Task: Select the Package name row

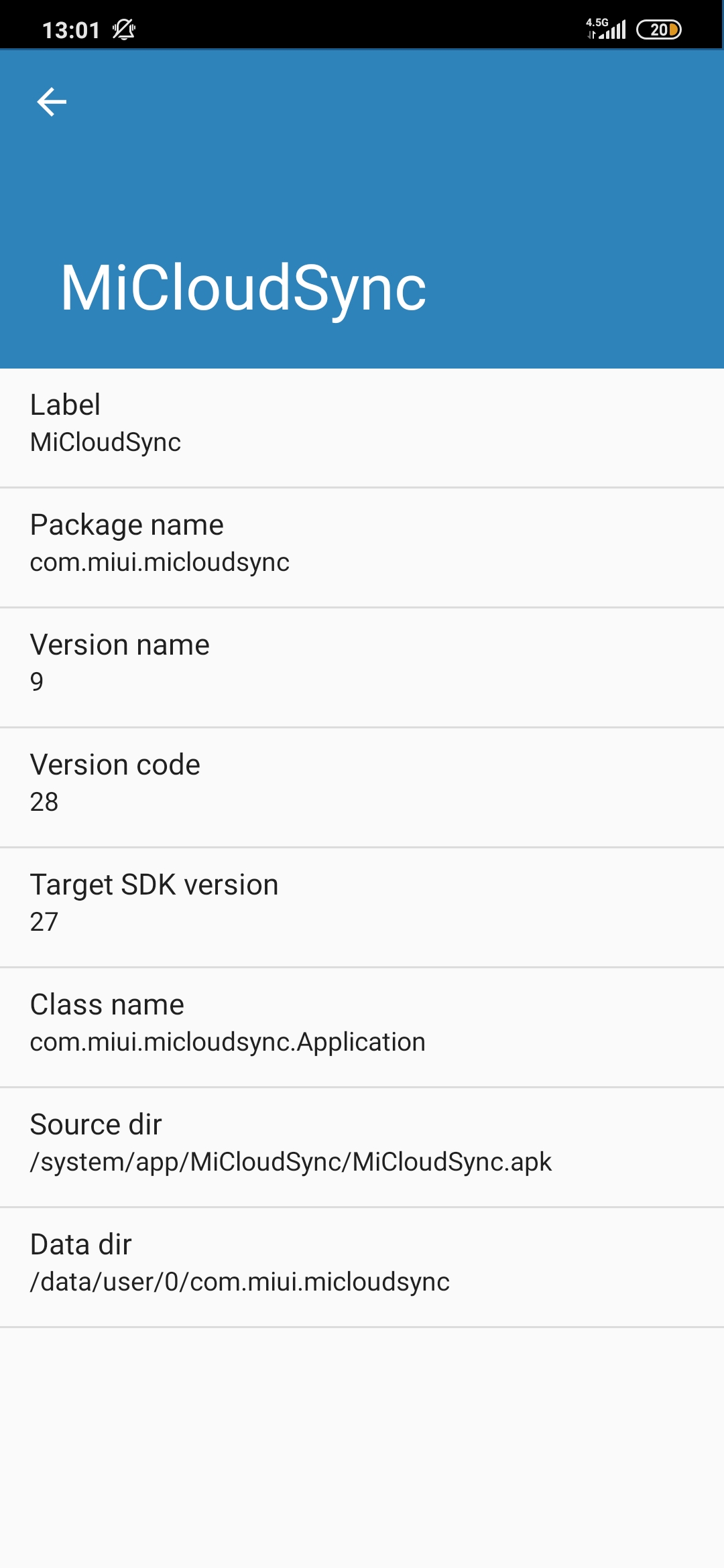Action: coord(362,548)
